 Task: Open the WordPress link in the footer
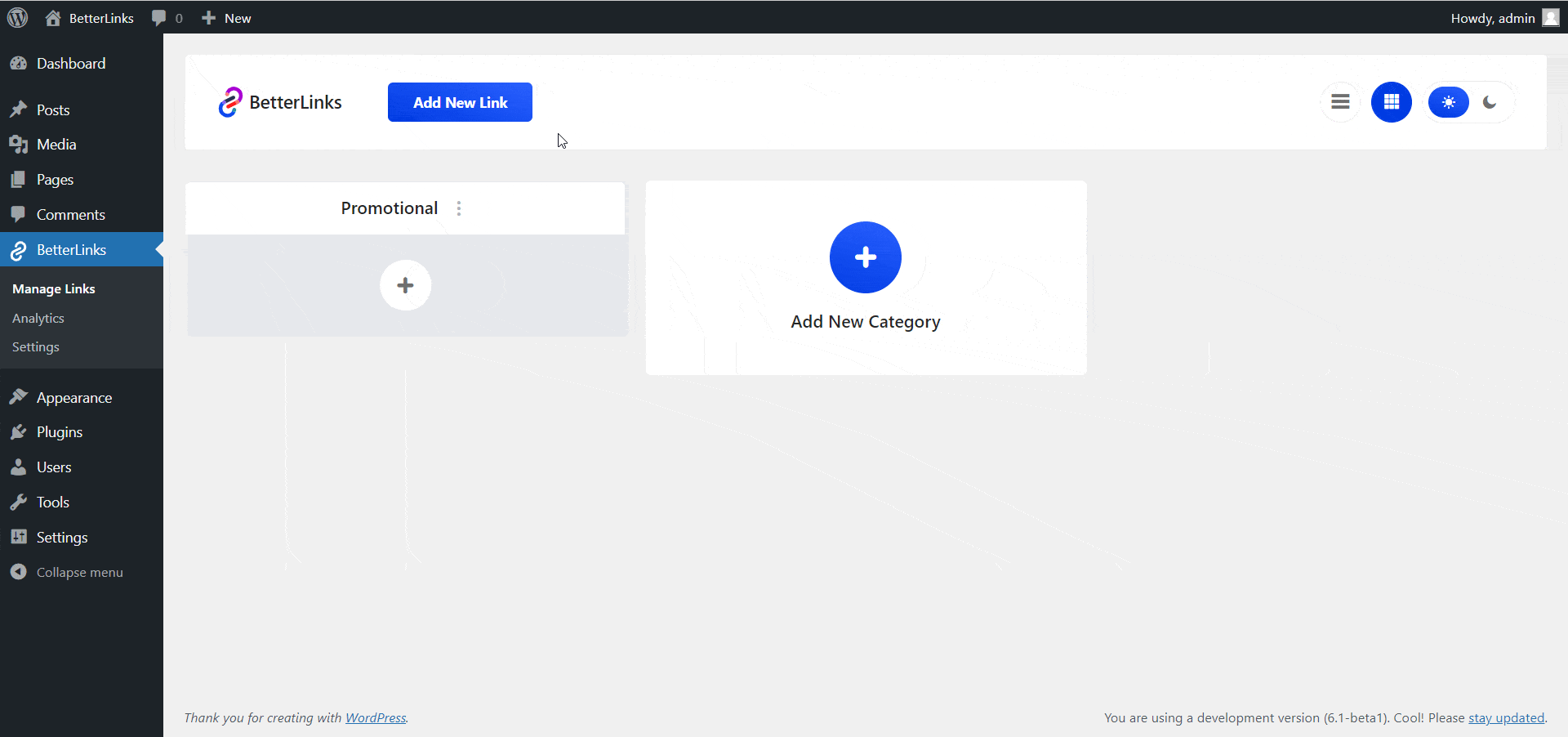click(376, 717)
